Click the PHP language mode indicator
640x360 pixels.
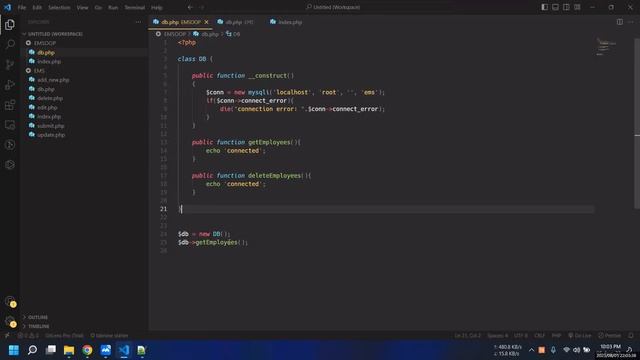click(x=556, y=336)
